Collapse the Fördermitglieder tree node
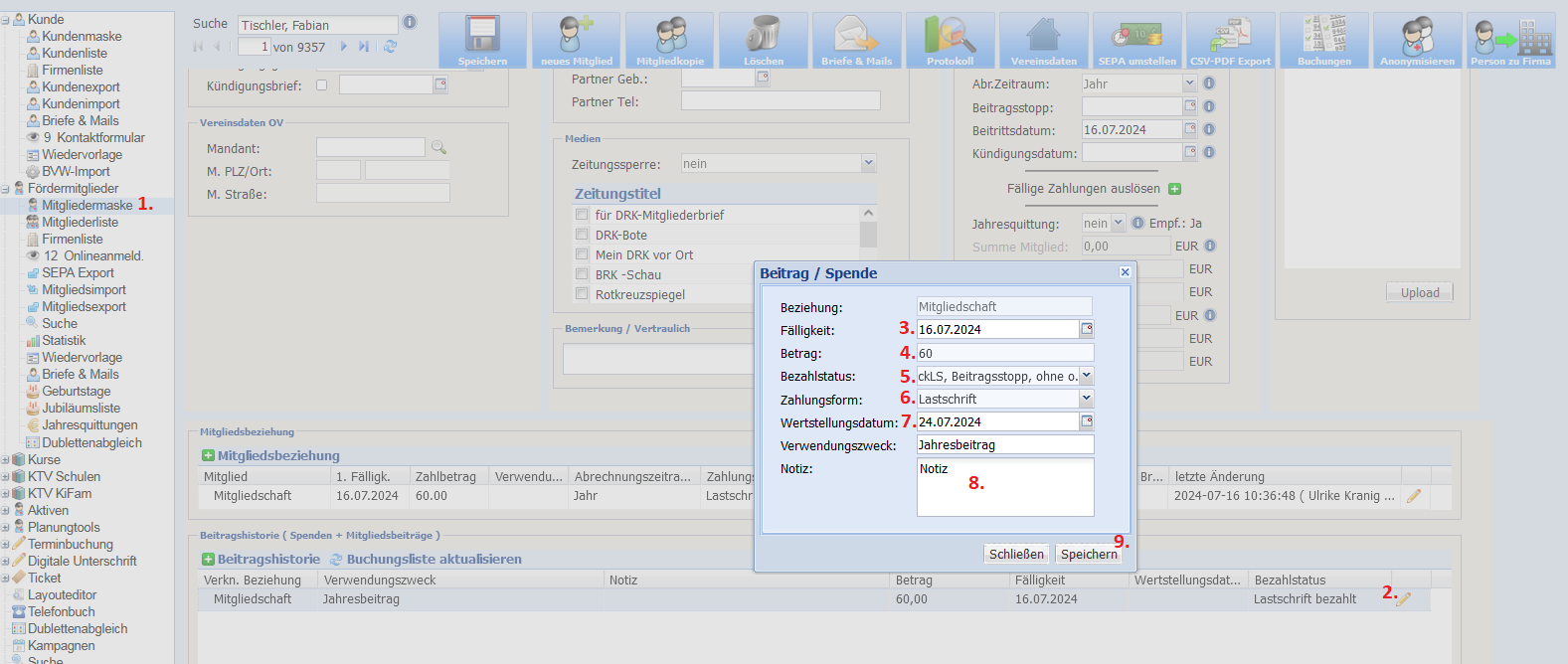 (x=5, y=189)
